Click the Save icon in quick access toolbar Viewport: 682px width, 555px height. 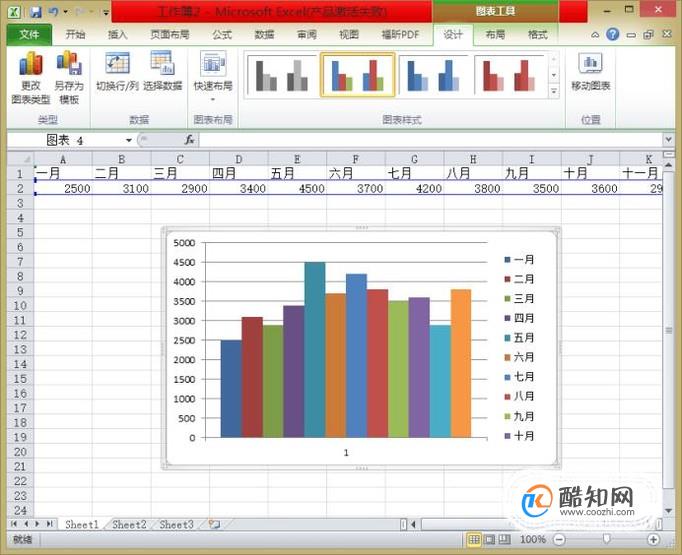(x=36, y=12)
